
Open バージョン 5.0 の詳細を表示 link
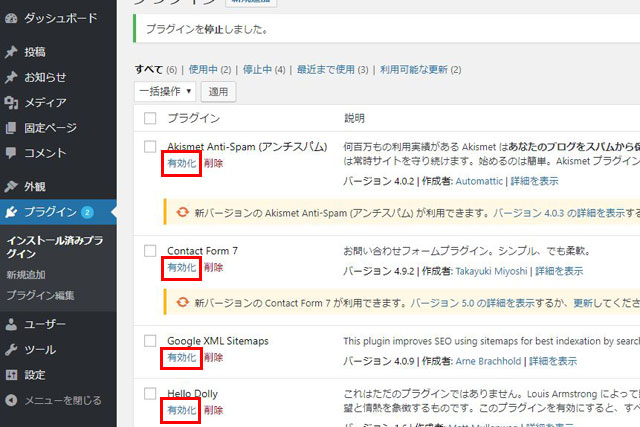pos(472,303)
